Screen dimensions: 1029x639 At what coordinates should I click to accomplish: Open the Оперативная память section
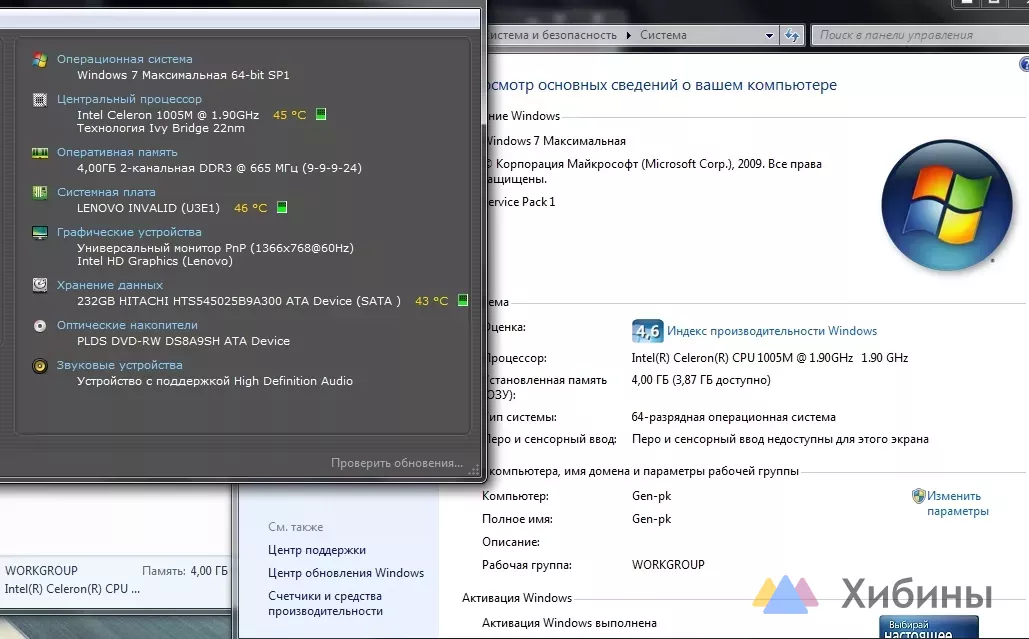point(117,152)
